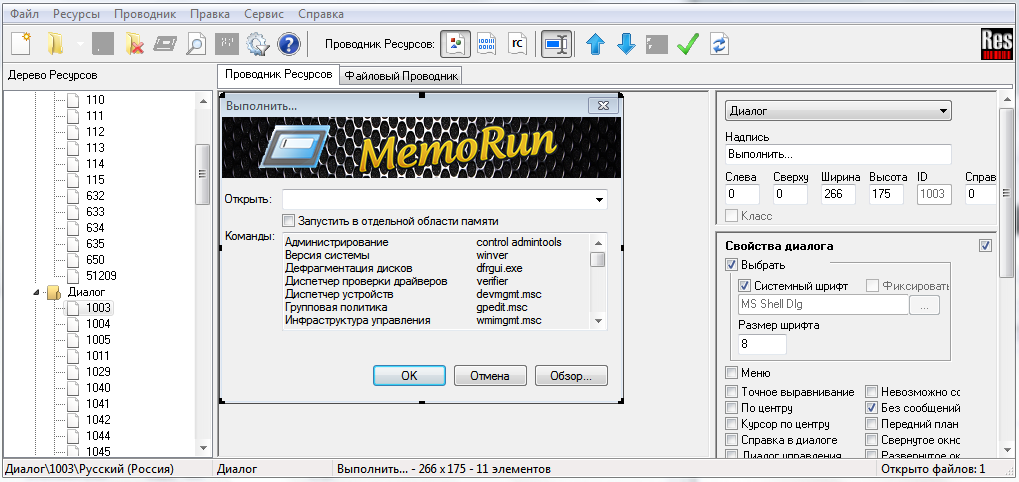
Task: Click the blue up arrow icon
Action: coord(595,44)
